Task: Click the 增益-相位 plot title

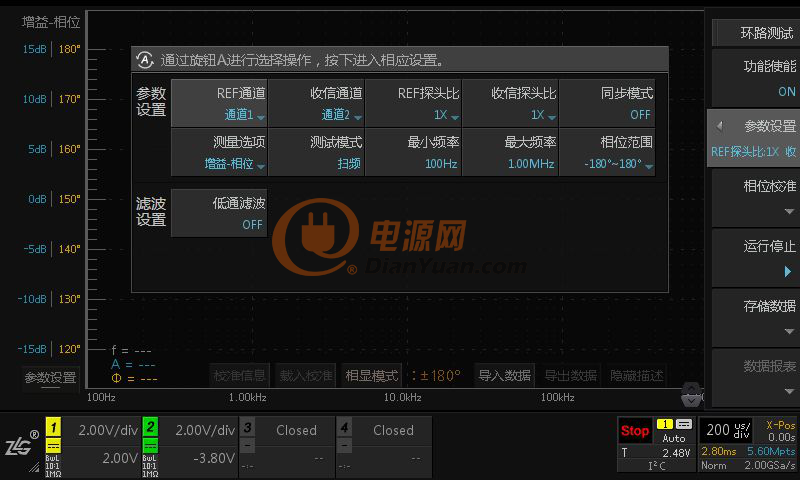Action: click(51, 22)
